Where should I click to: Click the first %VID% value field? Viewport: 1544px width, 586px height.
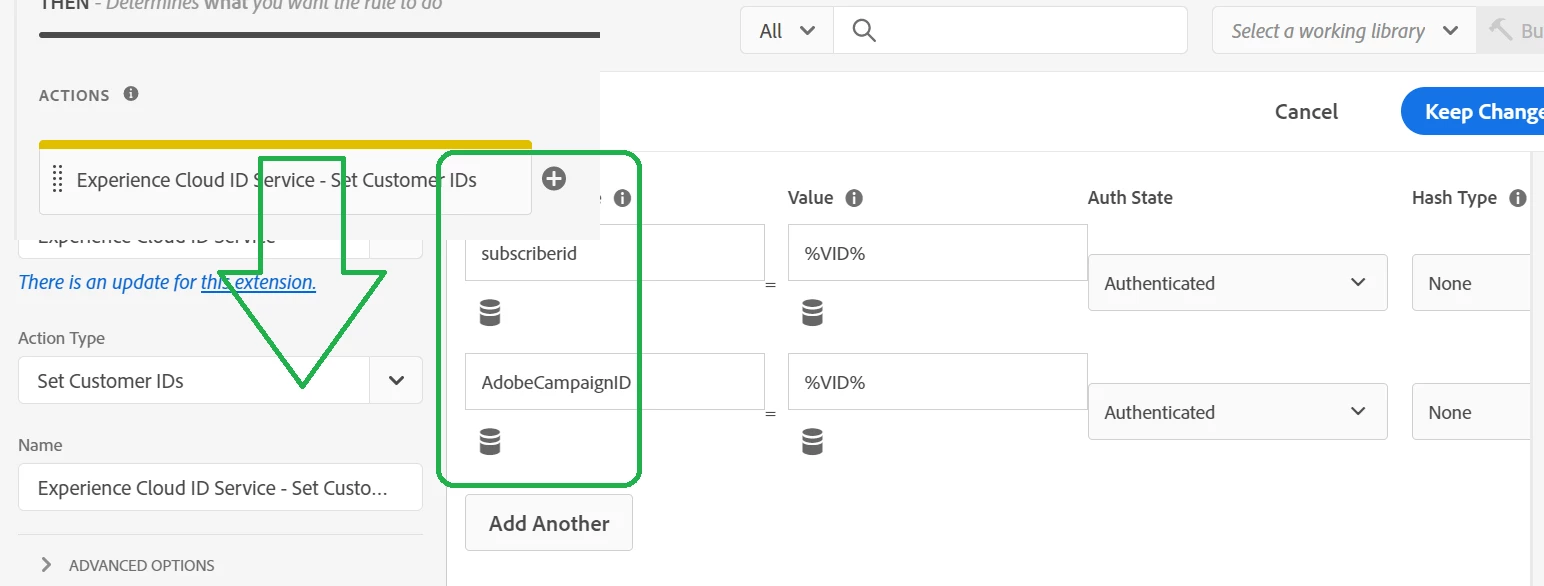(937, 253)
